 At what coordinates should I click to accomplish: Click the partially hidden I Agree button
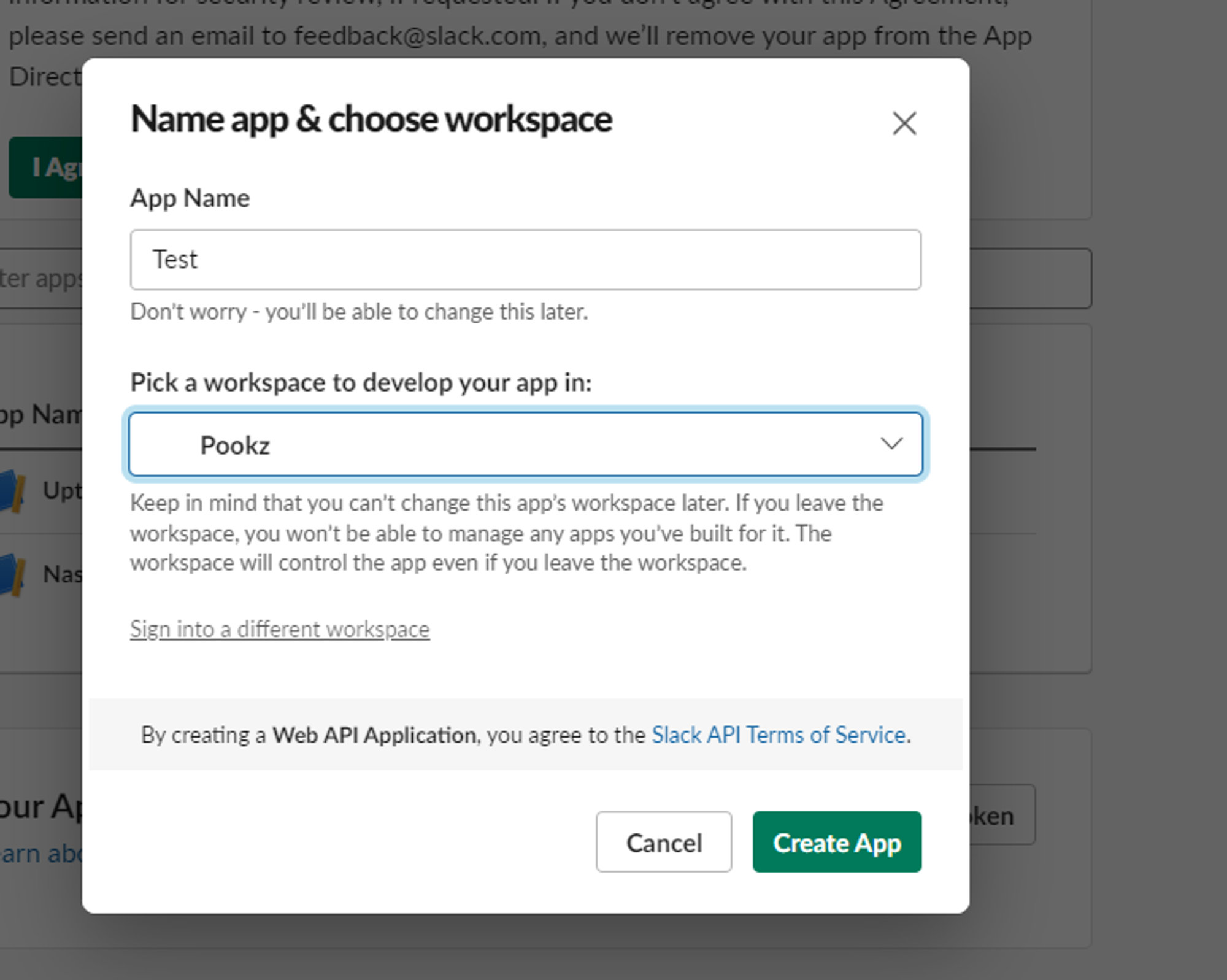click(x=46, y=167)
